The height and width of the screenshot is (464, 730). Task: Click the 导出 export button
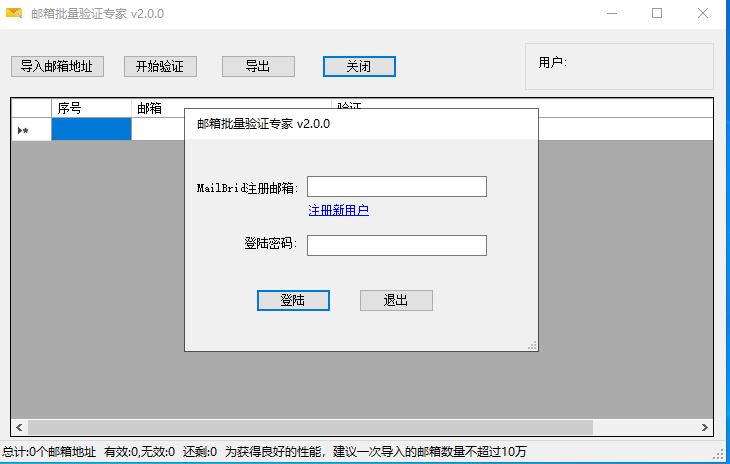click(258, 67)
